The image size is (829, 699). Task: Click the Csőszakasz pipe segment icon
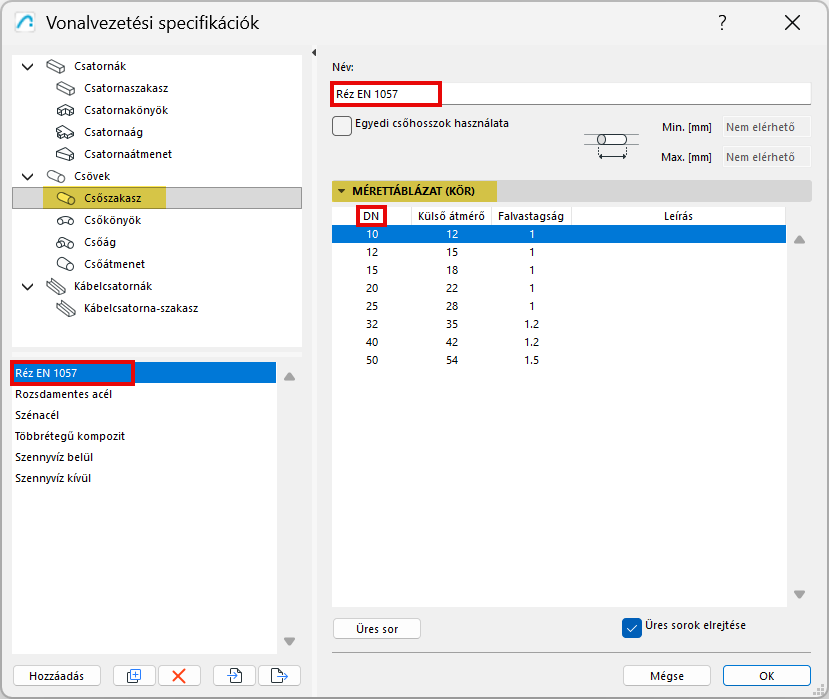tap(66, 198)
